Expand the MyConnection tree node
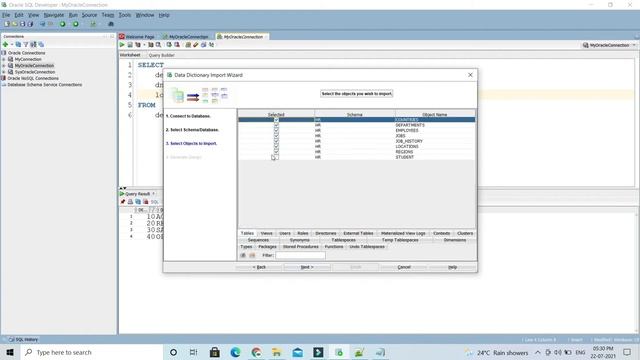Viewport: 640px width, 360px height. (4, 59)
